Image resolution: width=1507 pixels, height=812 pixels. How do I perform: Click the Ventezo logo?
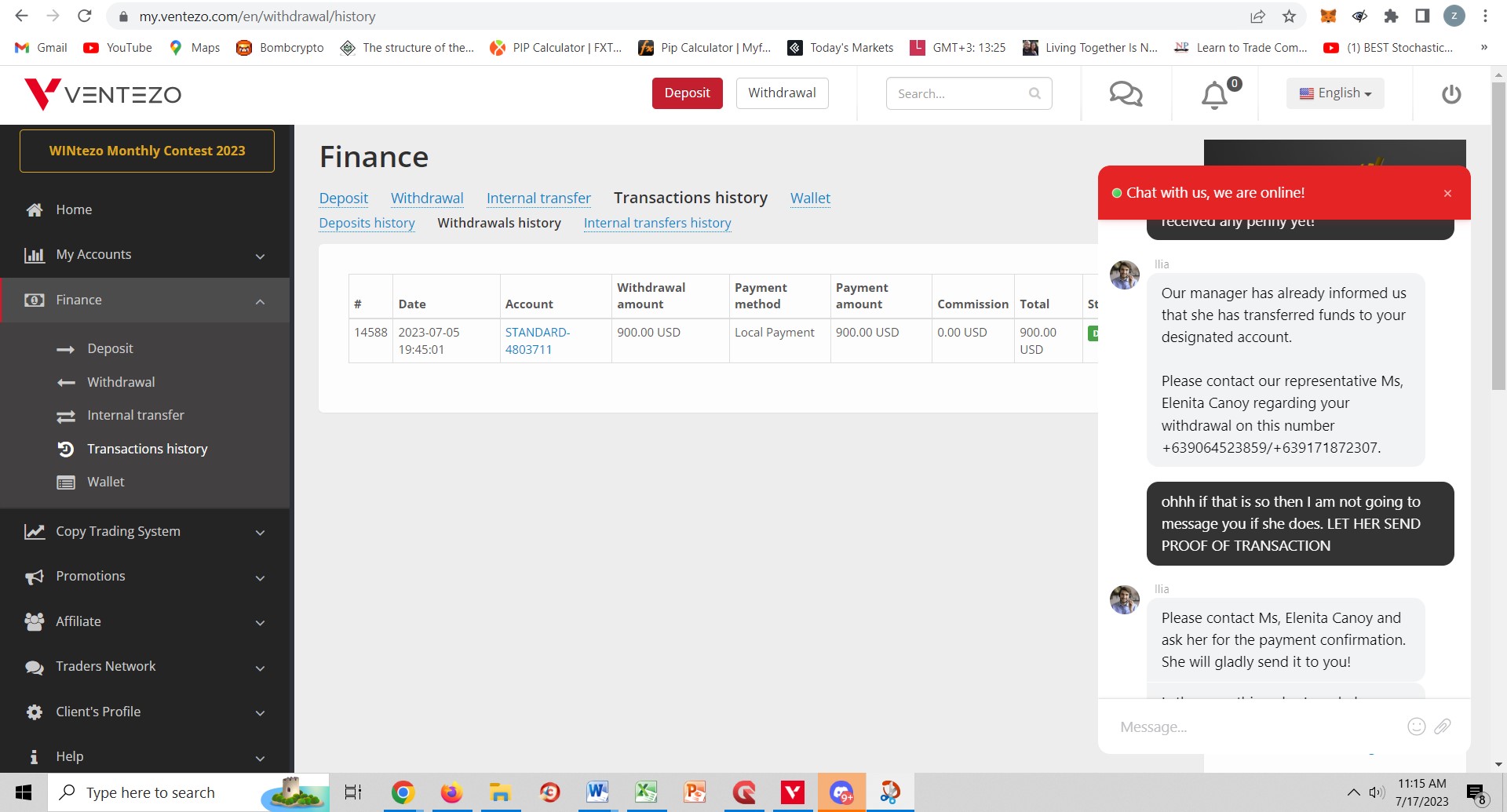pyautogui.click(x=103, y=94)
